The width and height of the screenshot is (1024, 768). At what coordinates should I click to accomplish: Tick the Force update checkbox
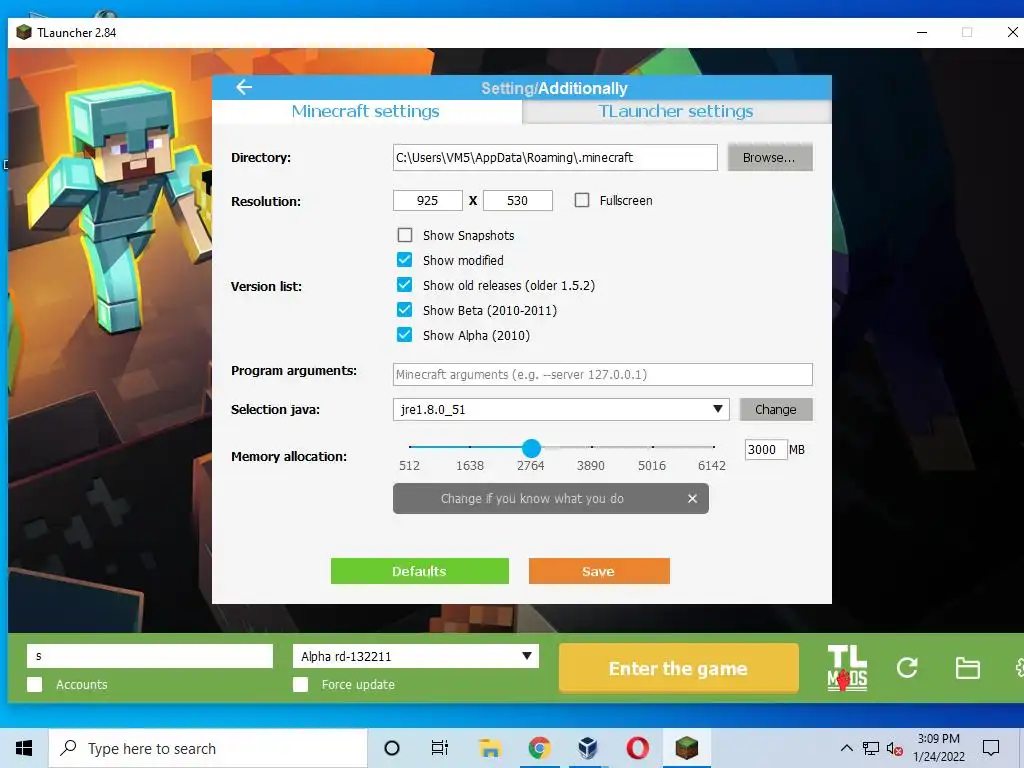pos(300,684)
